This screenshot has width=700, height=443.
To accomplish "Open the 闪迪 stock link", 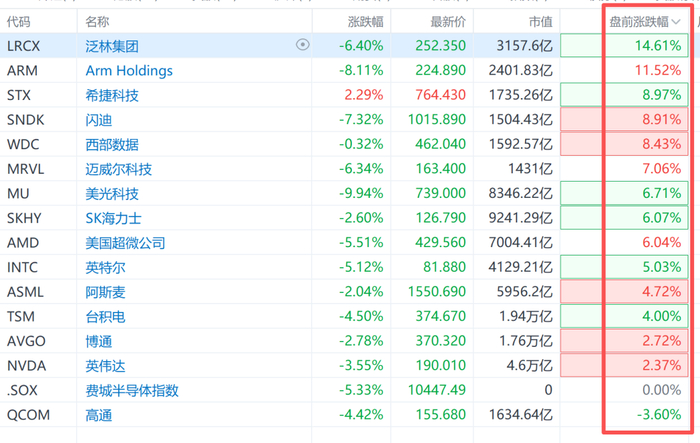I will click(99, 120).
